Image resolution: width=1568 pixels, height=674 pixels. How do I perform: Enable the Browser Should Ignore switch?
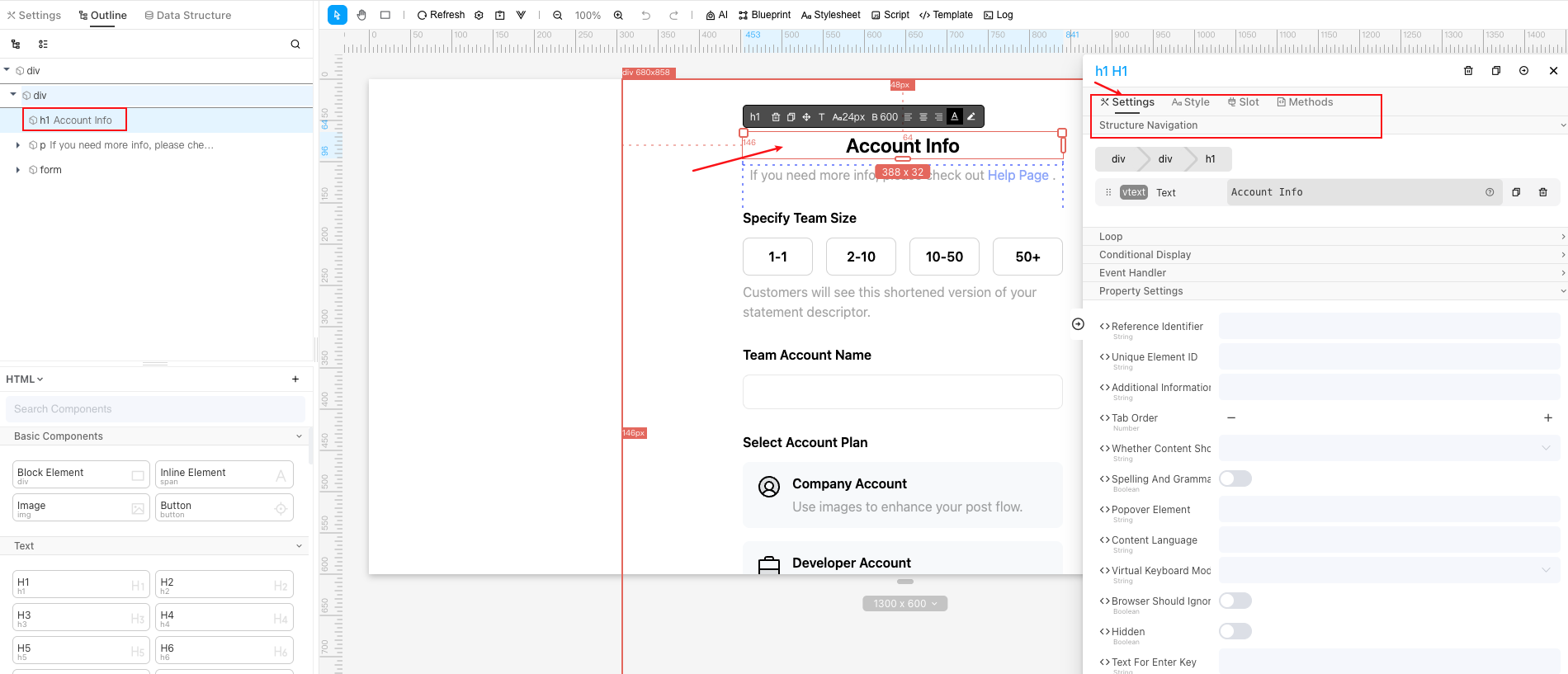click(x=1235, y=601)
